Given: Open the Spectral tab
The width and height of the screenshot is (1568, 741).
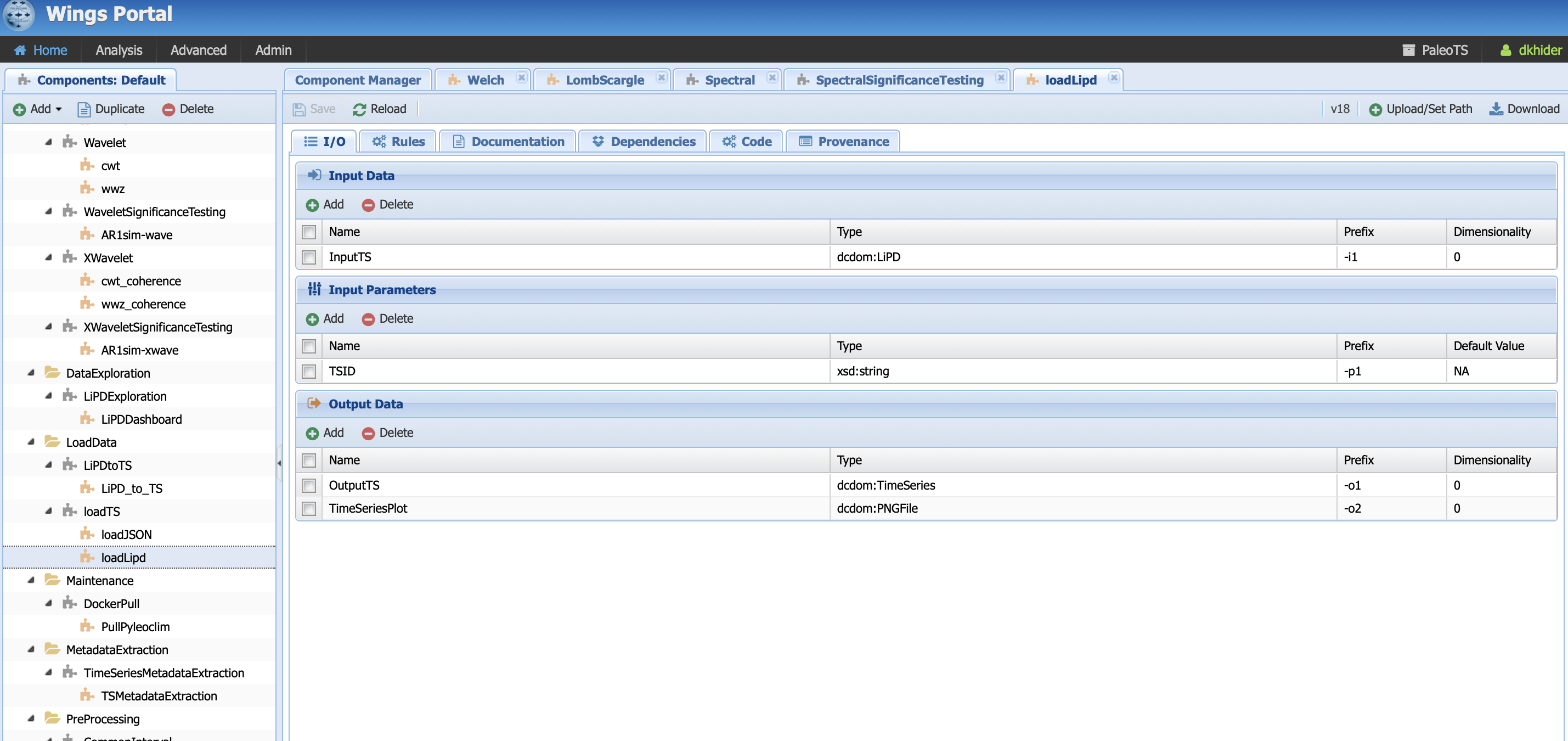Looking at the screenshot, I should coord(727,80).
